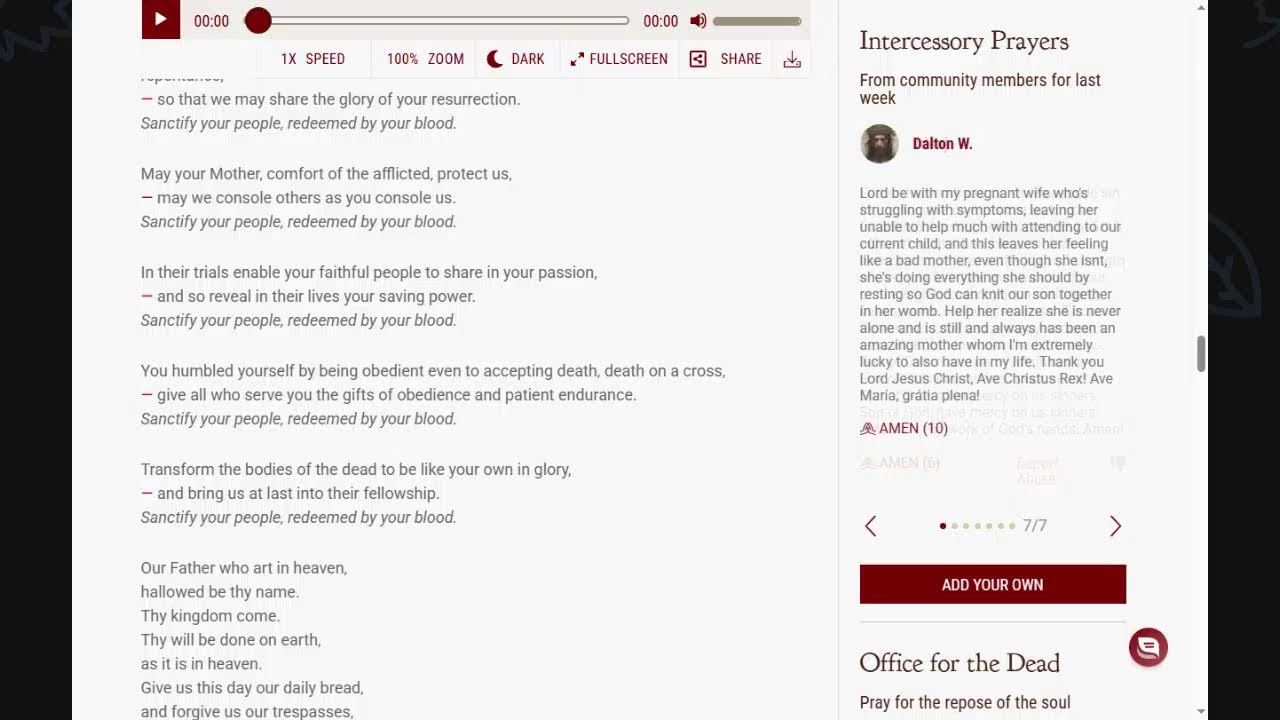Open the chat support bubble
Viewport: 1280px width, 720px height.
1148,647
